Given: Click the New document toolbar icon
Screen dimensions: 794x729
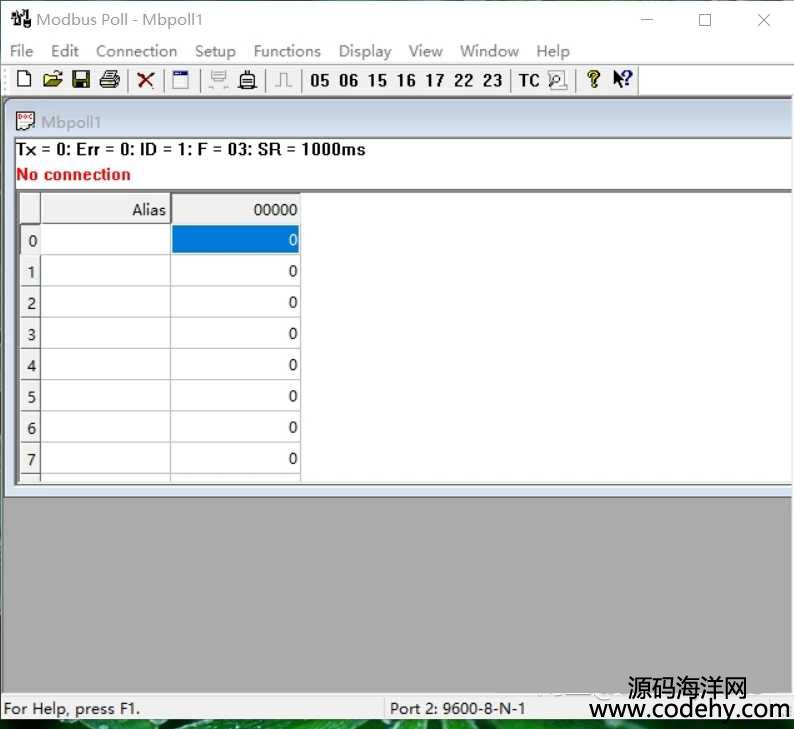Looking at the screenshot, I should click(x=24, y=79).
